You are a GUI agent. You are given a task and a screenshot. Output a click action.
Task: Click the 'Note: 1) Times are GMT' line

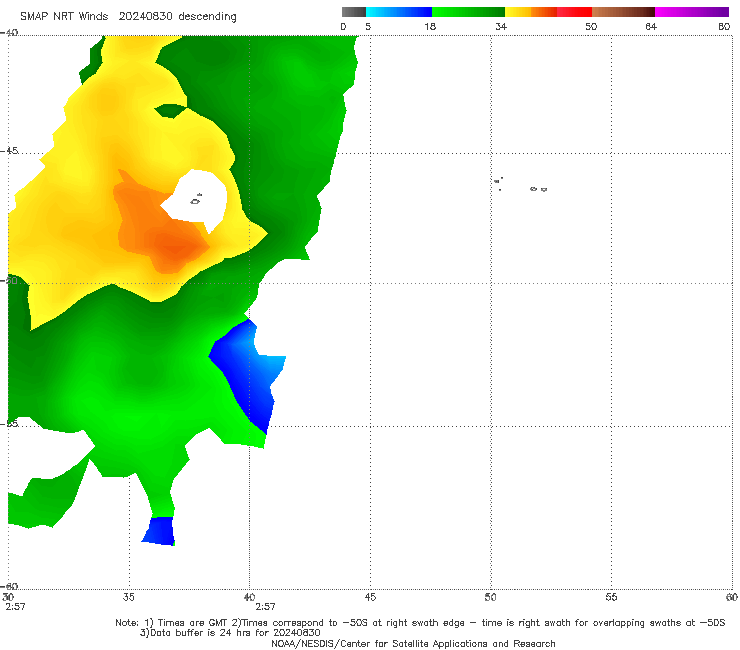[420, 623]
